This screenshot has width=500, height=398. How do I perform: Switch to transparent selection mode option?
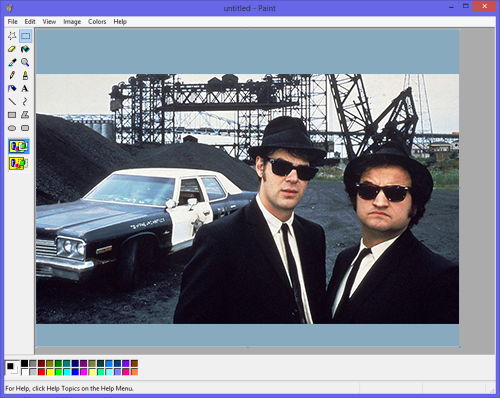[x=19, y=164]
